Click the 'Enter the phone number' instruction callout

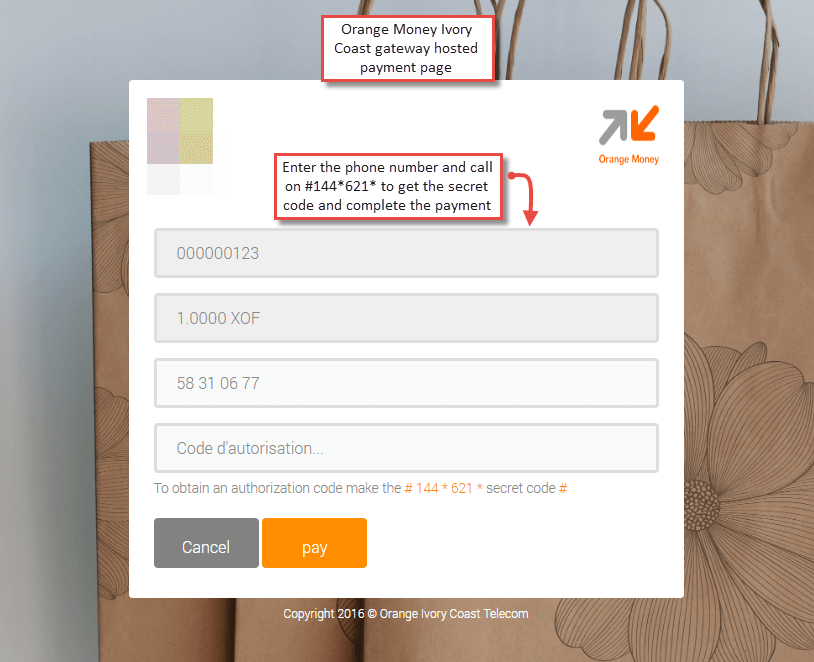388,186
